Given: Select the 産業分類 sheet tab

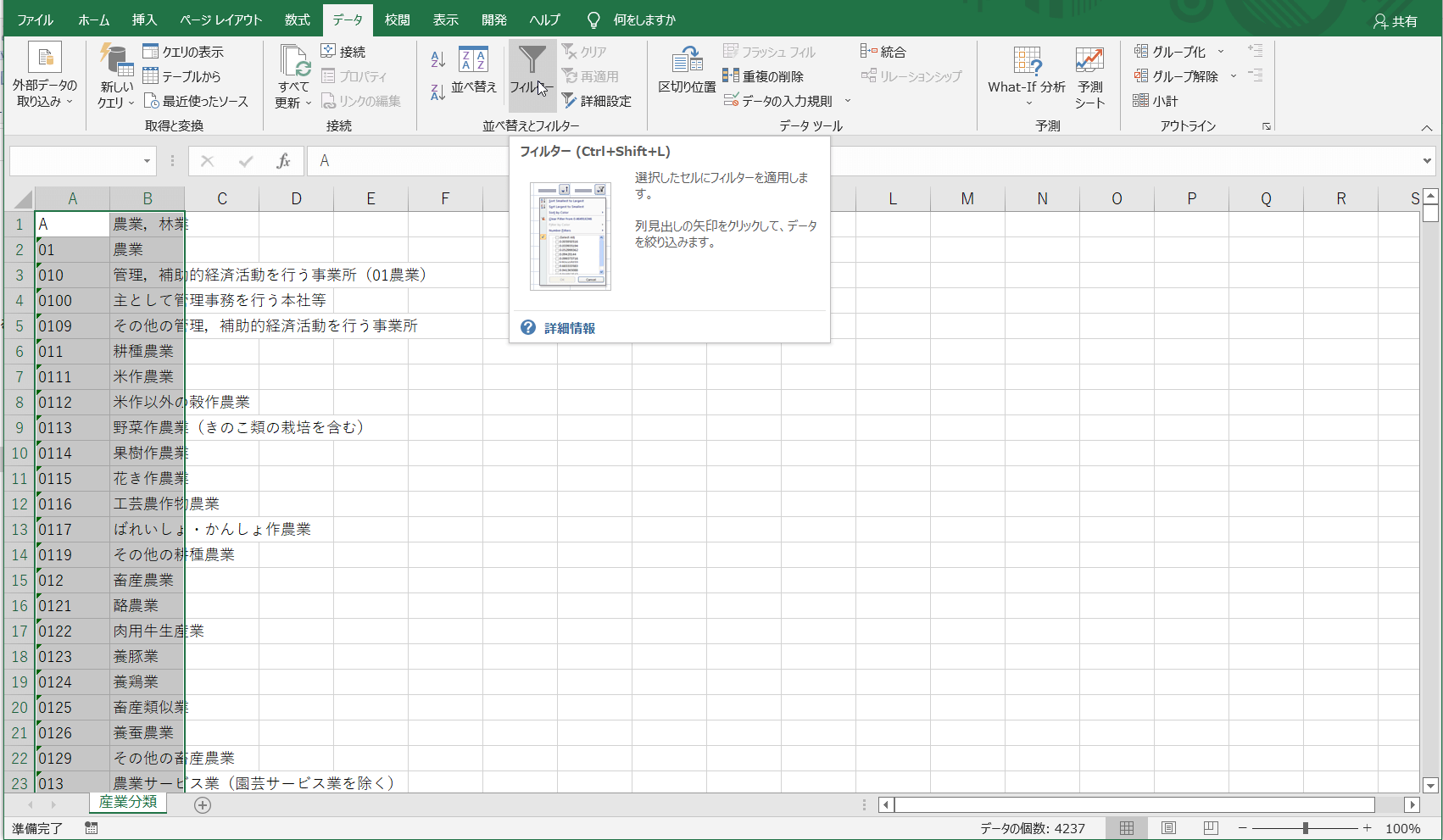Looking at the screenshot, I should point(128,802).
